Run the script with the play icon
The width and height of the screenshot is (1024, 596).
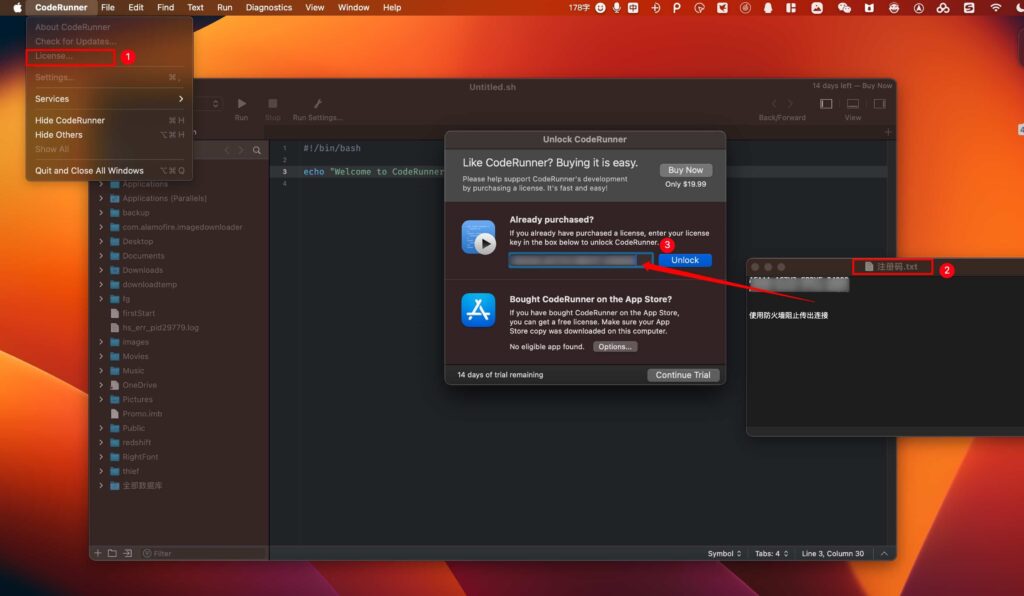pos(241,103)
